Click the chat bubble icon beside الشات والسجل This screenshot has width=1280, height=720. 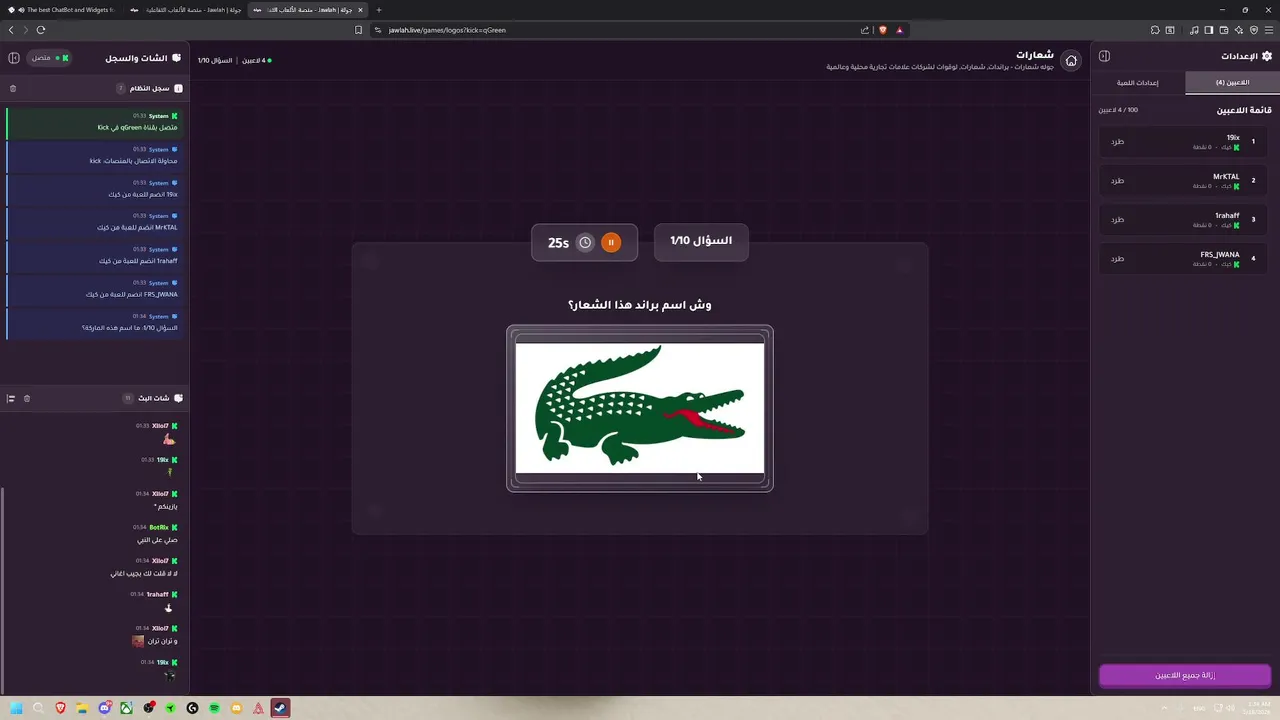click(x=177, y=58)
